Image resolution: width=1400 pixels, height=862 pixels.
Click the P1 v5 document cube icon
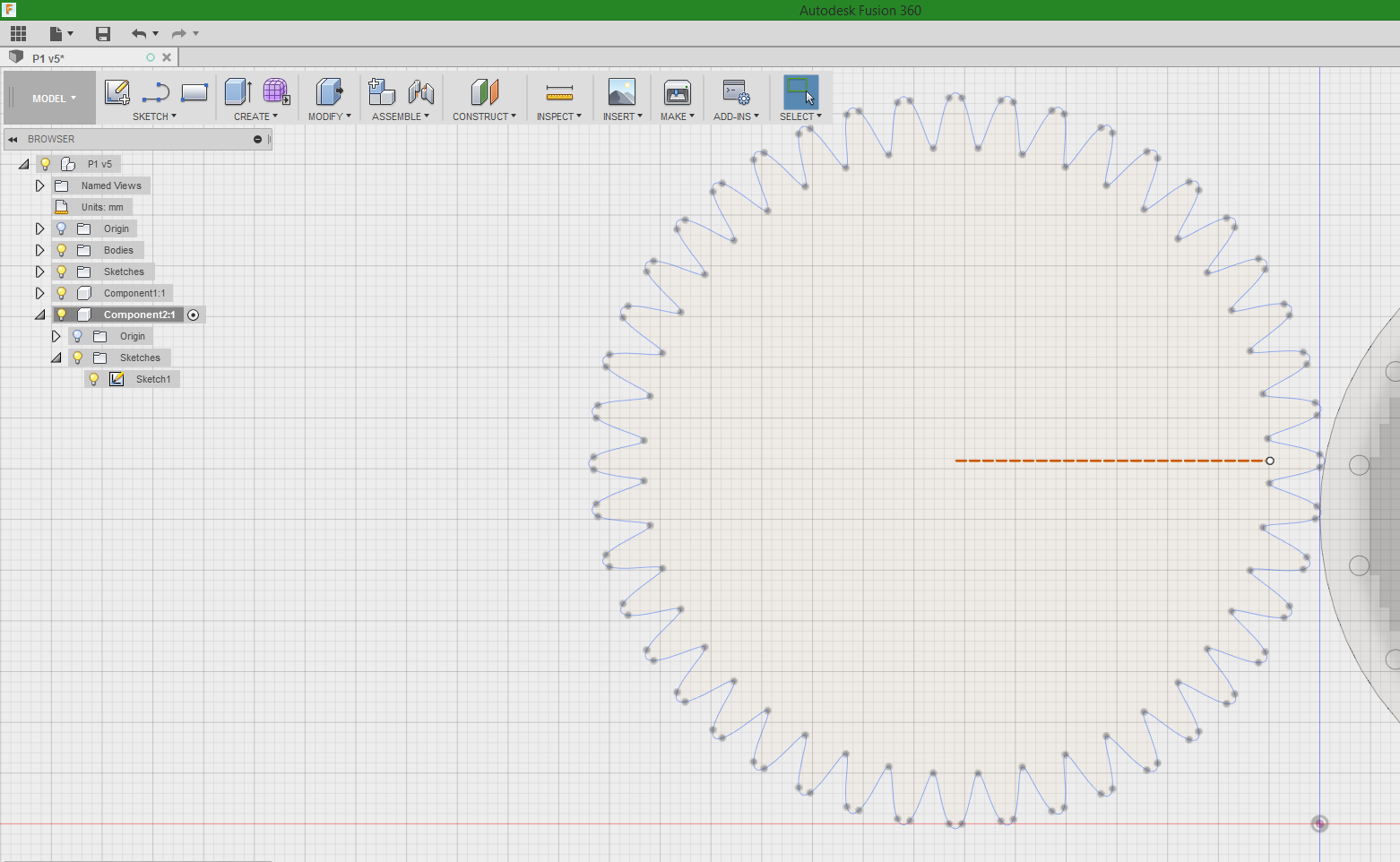coord(16,57)
